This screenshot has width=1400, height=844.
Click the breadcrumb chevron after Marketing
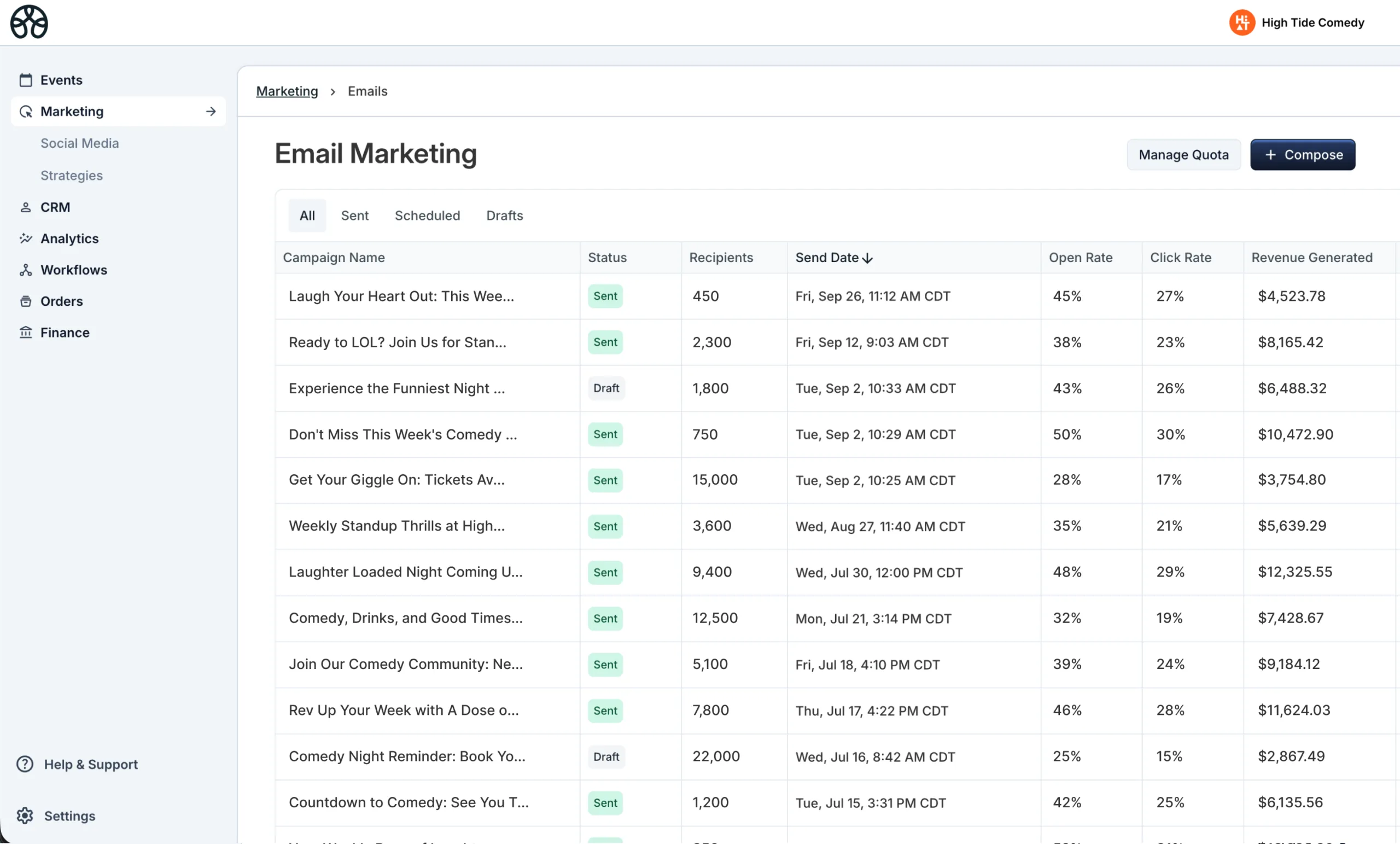[x=333, y=91]
